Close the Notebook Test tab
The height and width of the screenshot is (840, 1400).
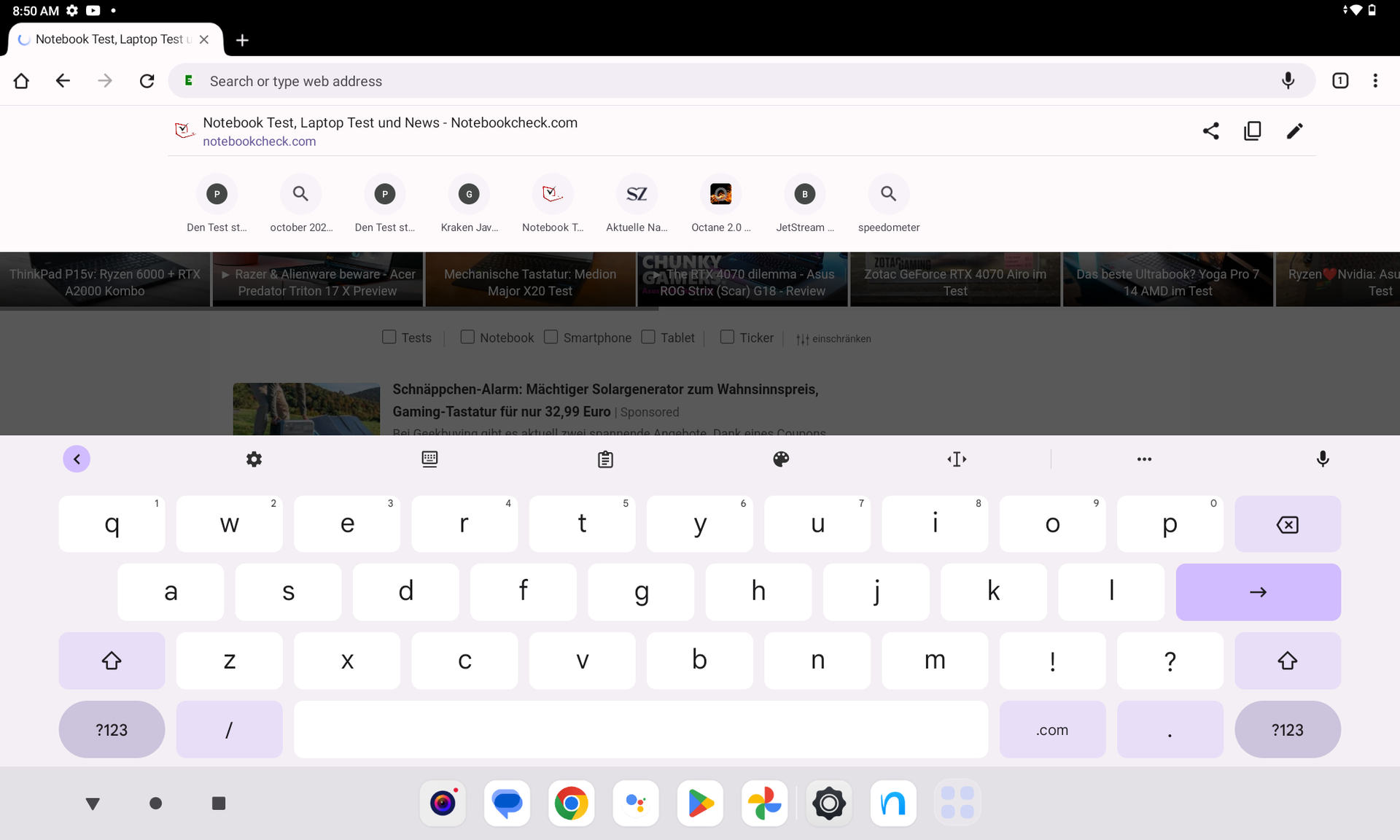204,39
